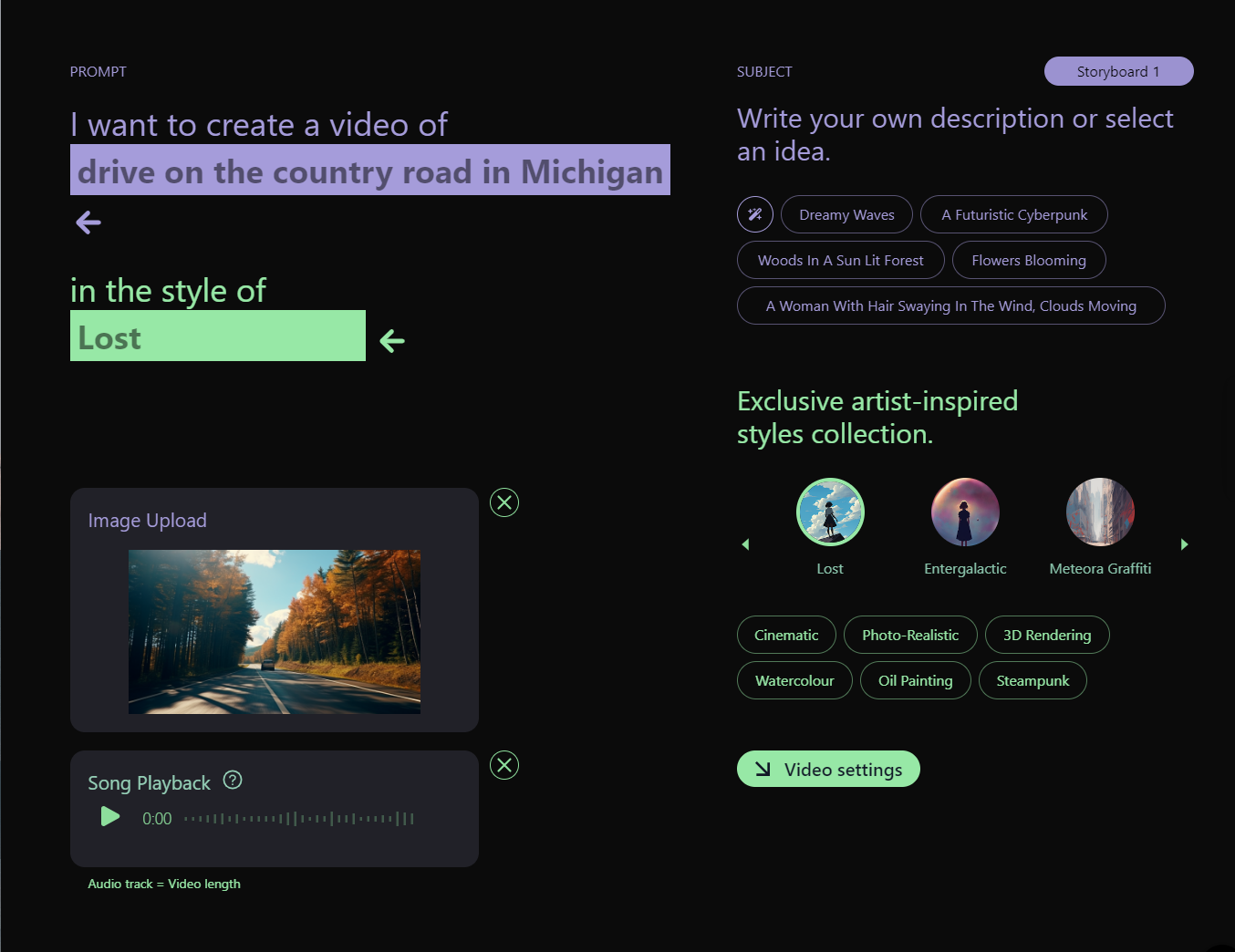Remove the Image Upload panel
Screen dimensions: 1235x952
click(504, 502)
